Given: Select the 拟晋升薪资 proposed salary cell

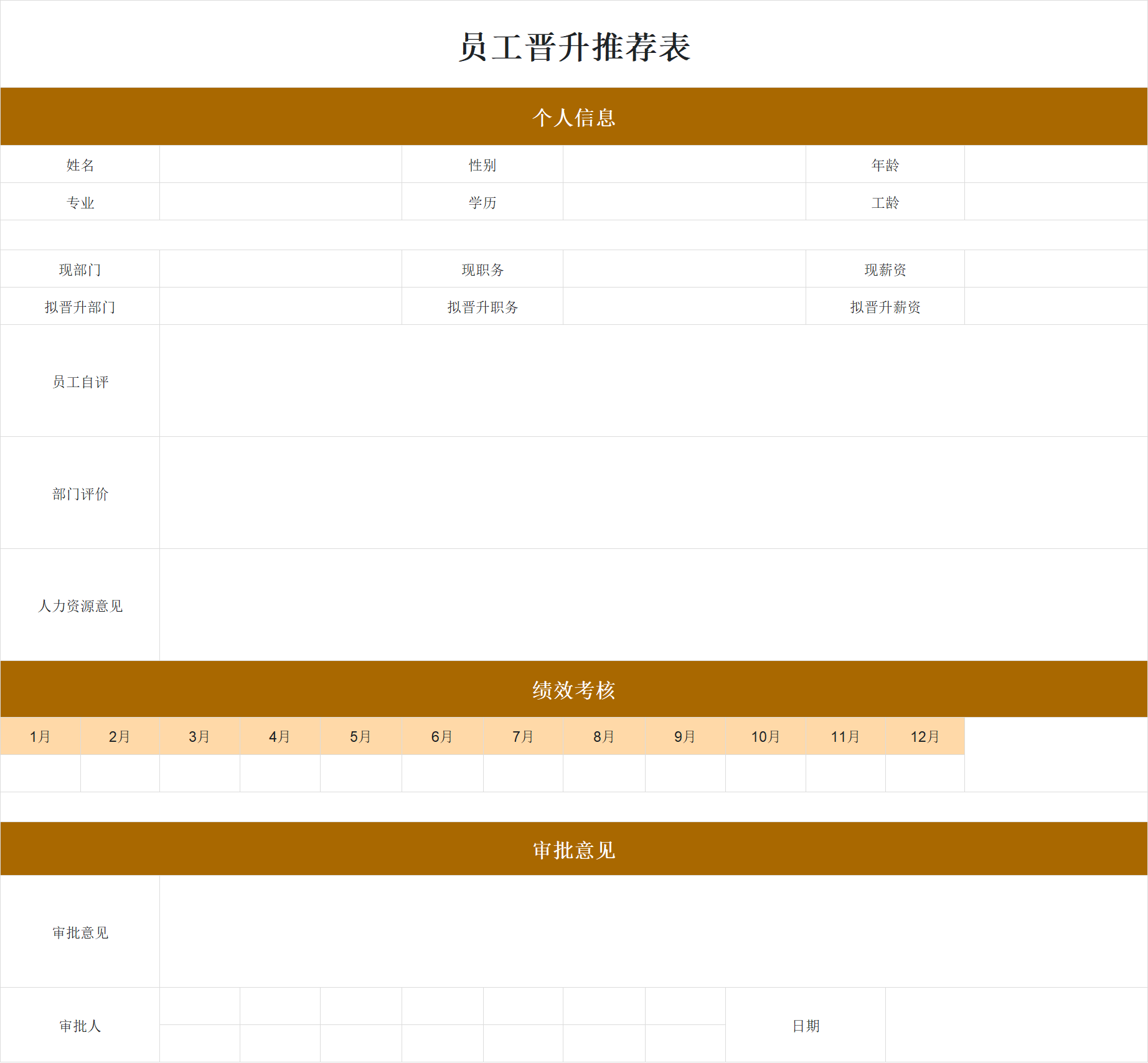Looking at the screenshot, I should 1055,306.
